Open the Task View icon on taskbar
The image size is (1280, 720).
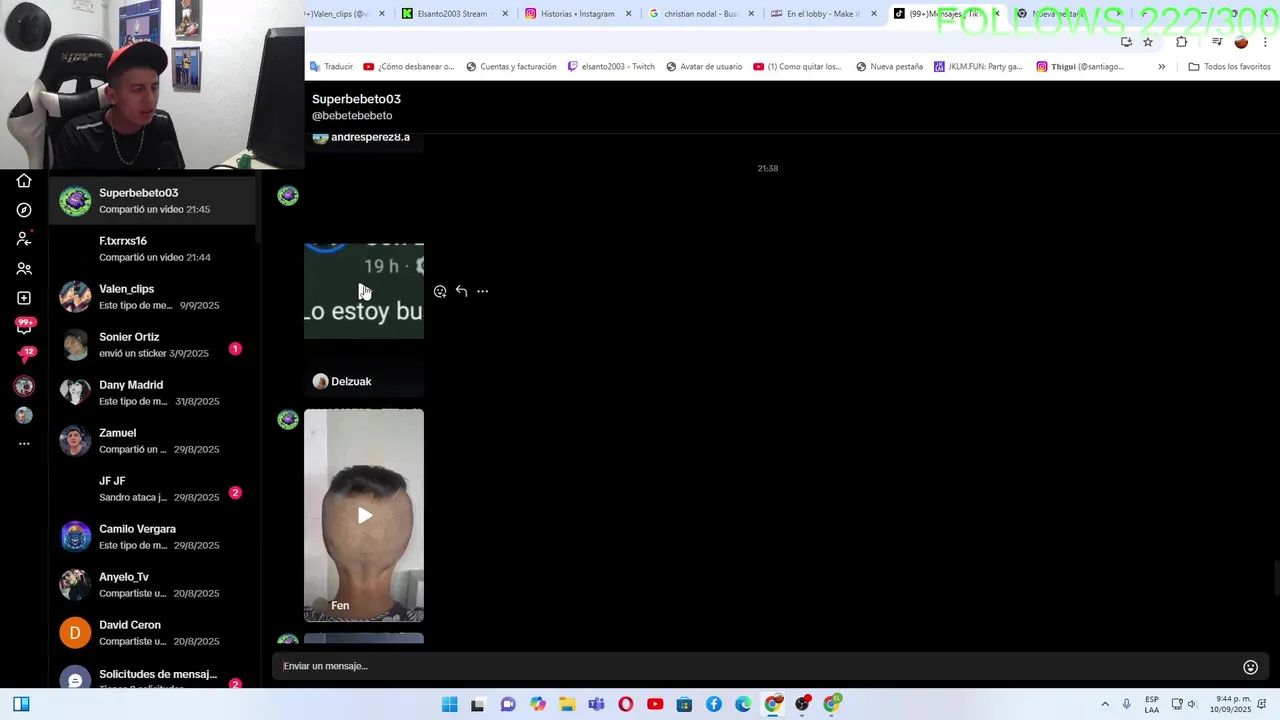(x=478, y=705)
